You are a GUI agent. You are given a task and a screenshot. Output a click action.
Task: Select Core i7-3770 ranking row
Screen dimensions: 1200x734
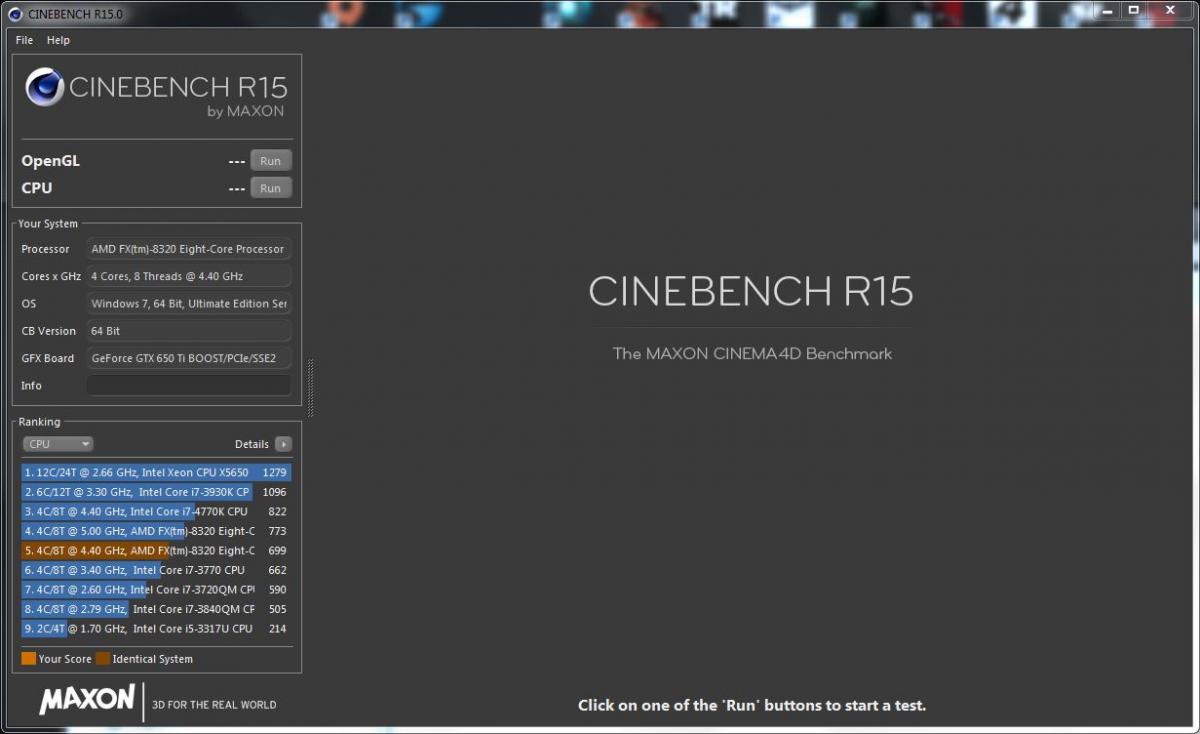(156, 570)
